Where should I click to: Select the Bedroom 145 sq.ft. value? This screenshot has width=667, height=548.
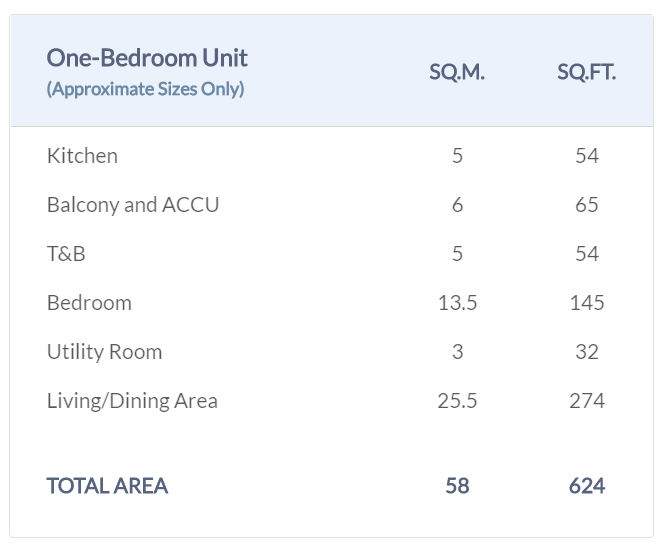(587, 303)
